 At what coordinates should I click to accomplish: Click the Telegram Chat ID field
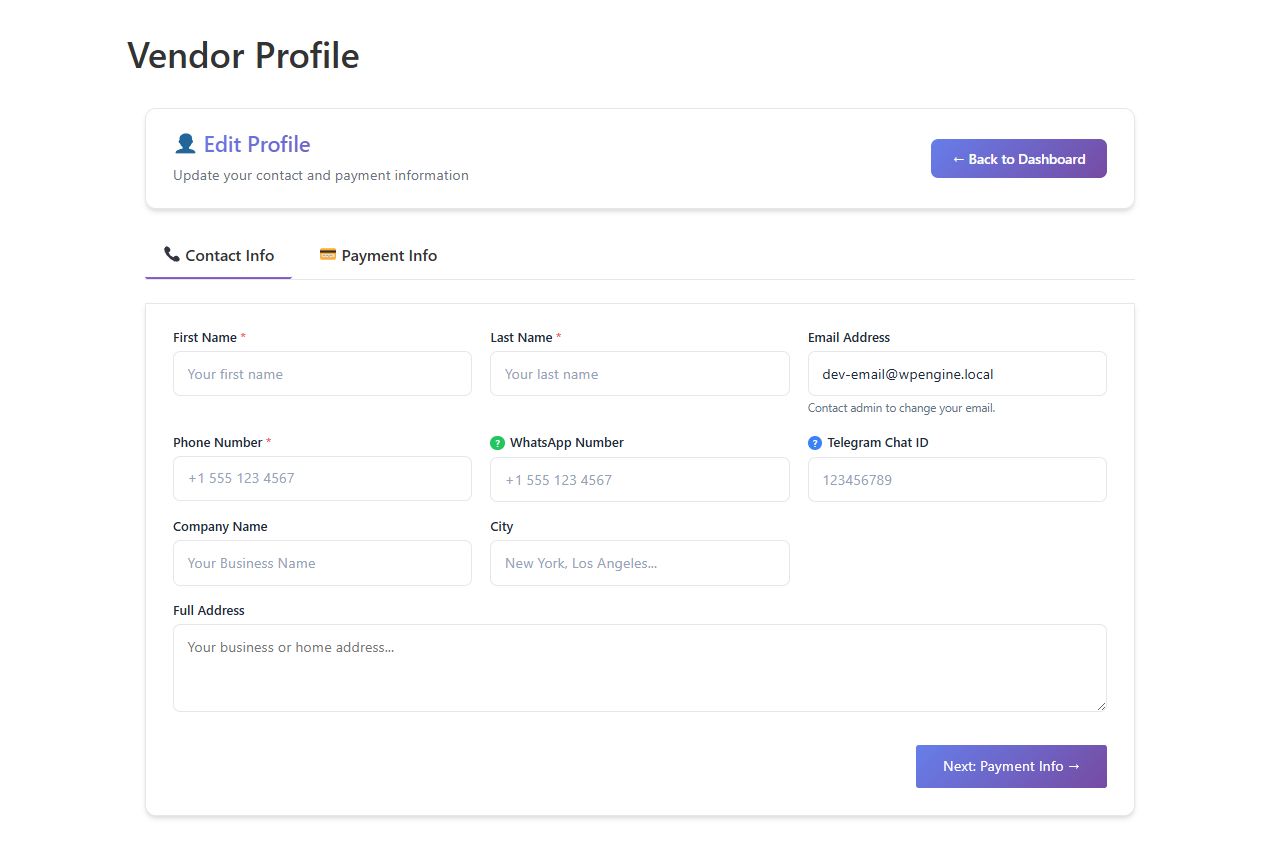pyautogui.click(x=956, y=480)
